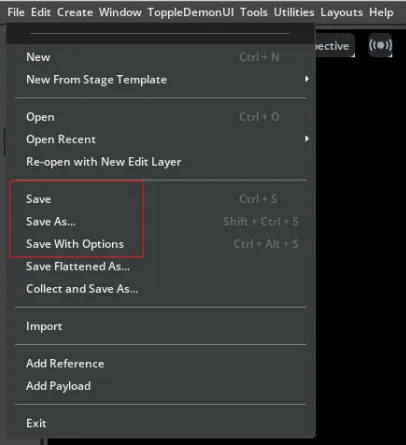Image resolution: width=406 pixels, height=445 pixels.
Task: Choose Collect and Save As...
Action: (160, 289)
